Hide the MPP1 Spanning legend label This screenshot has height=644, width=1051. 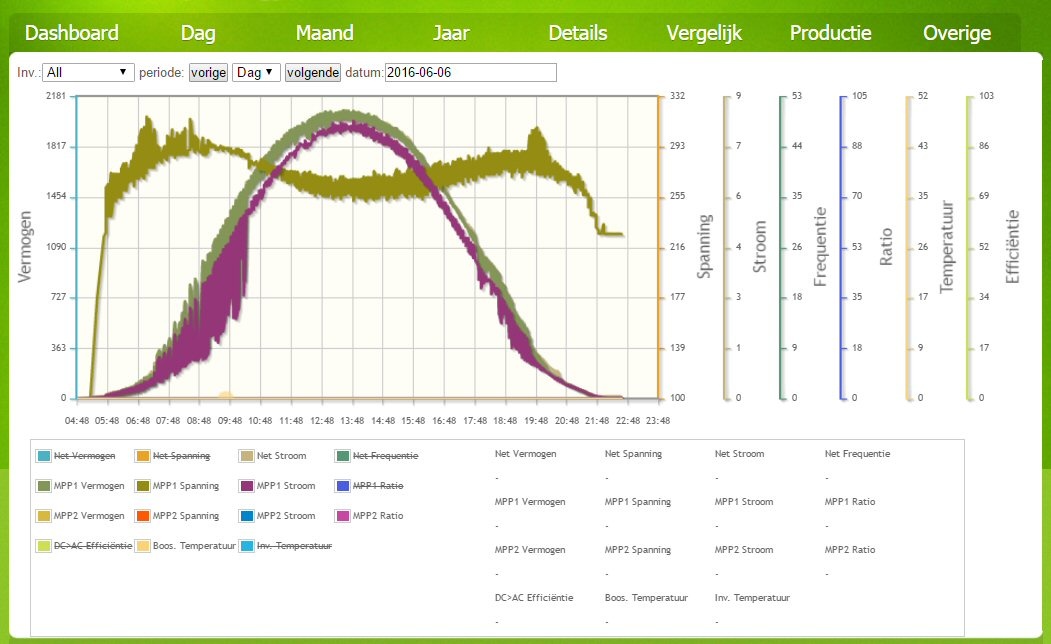coord(186,486)
